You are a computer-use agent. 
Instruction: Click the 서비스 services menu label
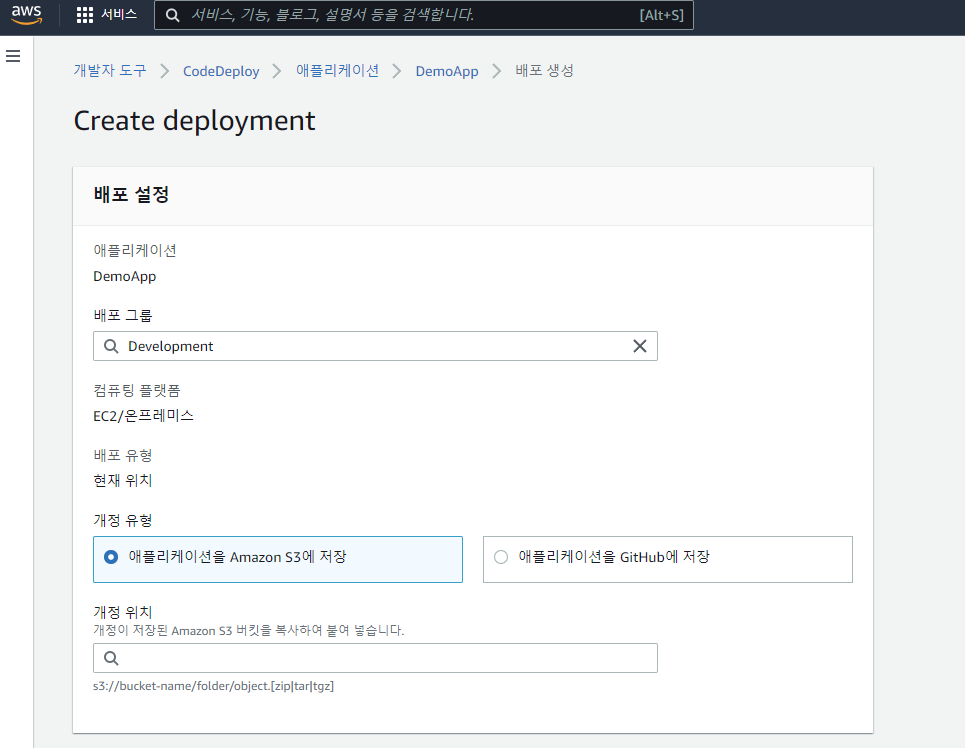pos(119,14)
